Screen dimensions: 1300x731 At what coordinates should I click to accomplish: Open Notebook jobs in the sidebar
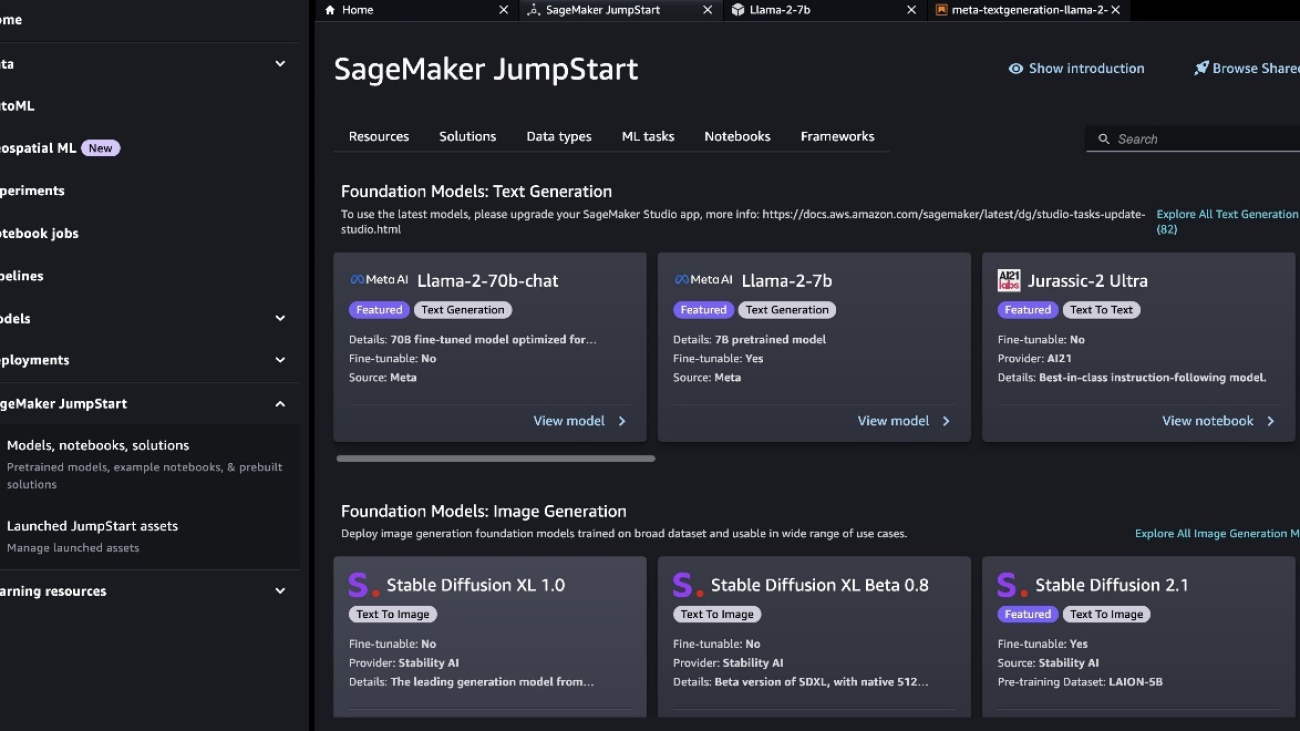39,234
